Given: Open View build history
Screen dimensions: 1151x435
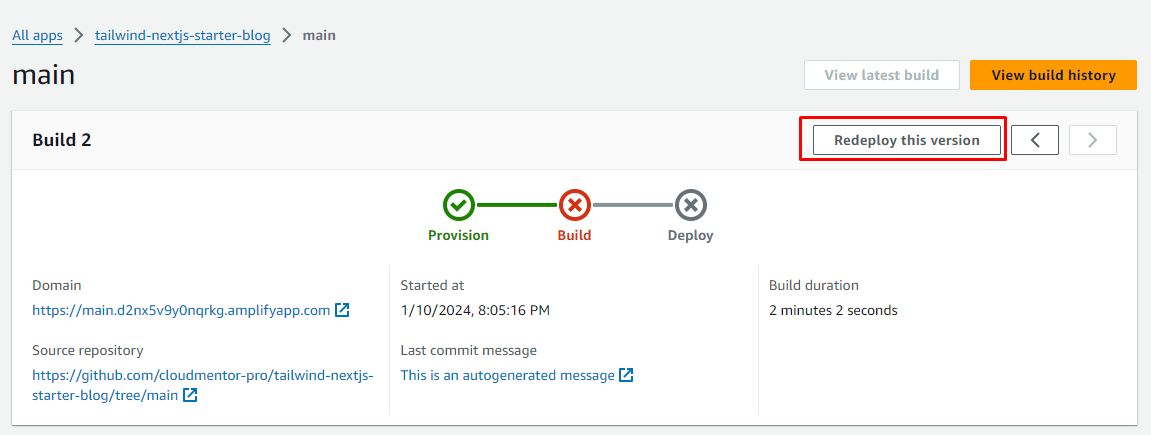Looking at the screenshot, I should 1053,75.
